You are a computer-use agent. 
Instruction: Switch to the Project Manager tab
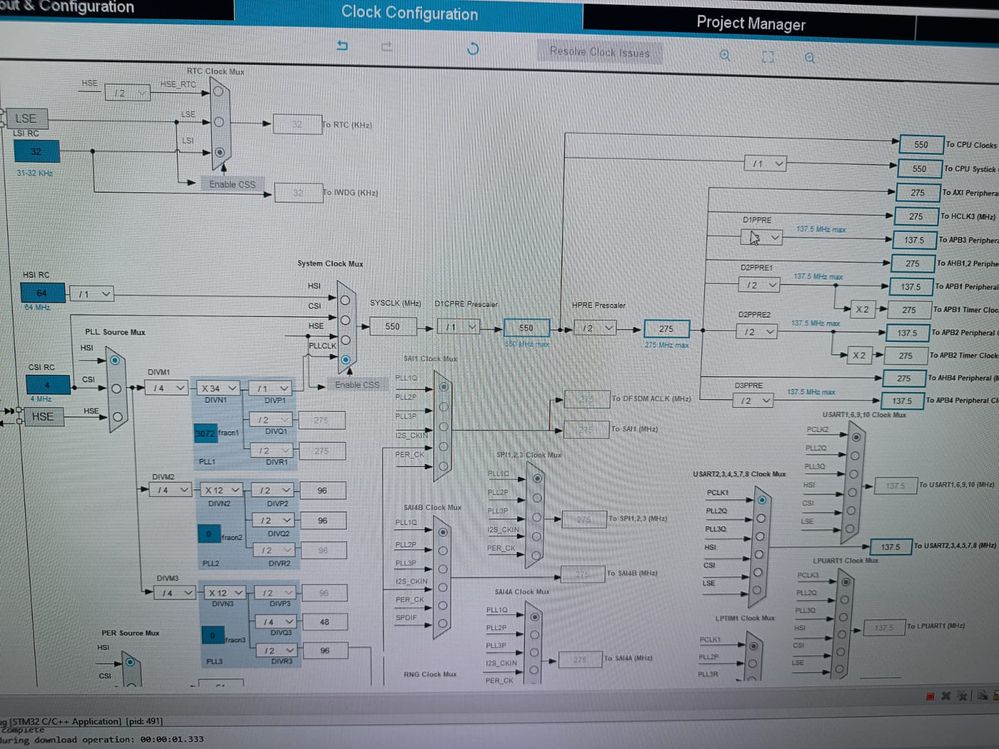[x=750, y=24]
